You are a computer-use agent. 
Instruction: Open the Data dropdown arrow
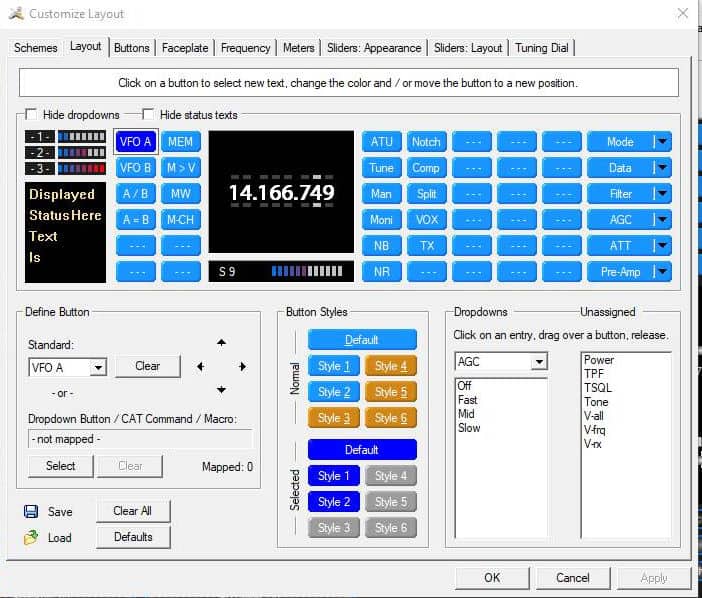click(662, 168)
